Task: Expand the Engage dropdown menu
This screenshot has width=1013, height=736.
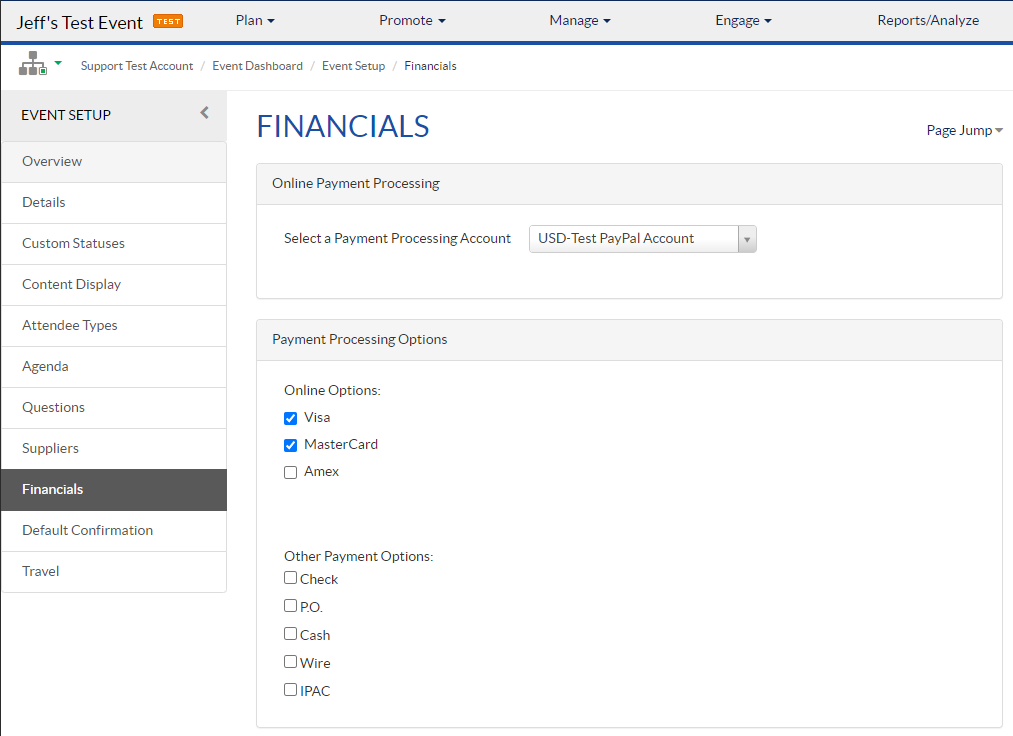Action: click(x=744, y=21)
